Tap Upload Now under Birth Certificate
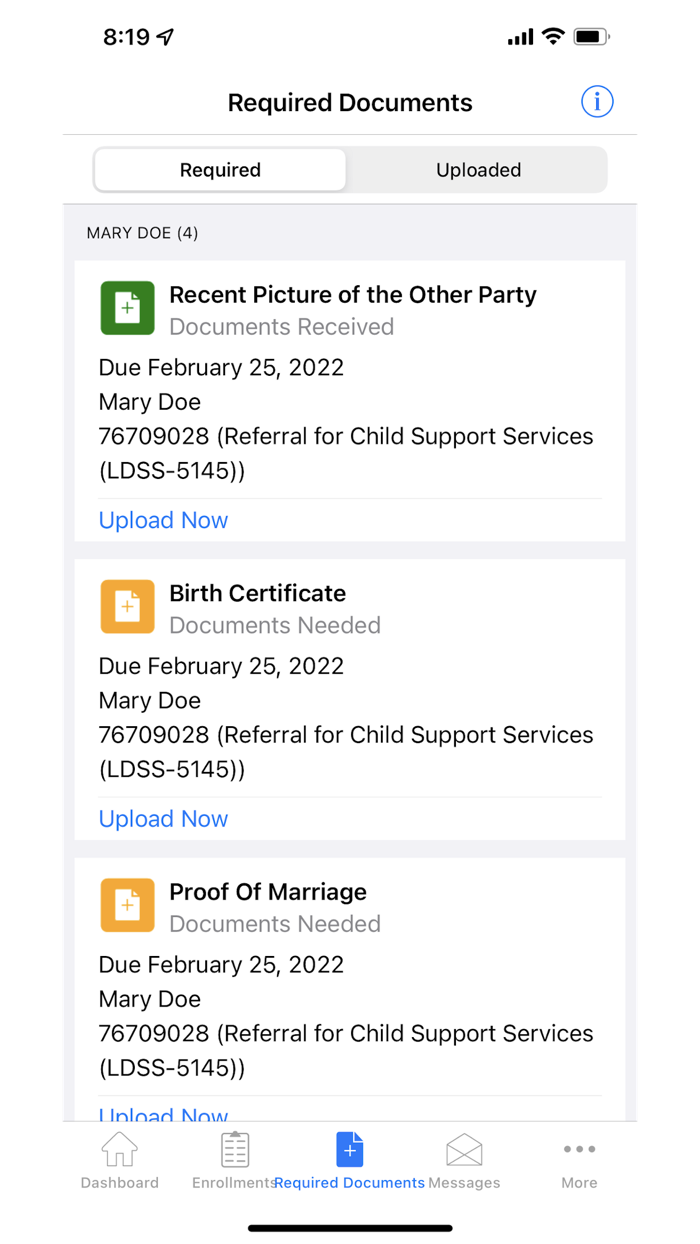The image size is (700, 1244). coord(163,818)
